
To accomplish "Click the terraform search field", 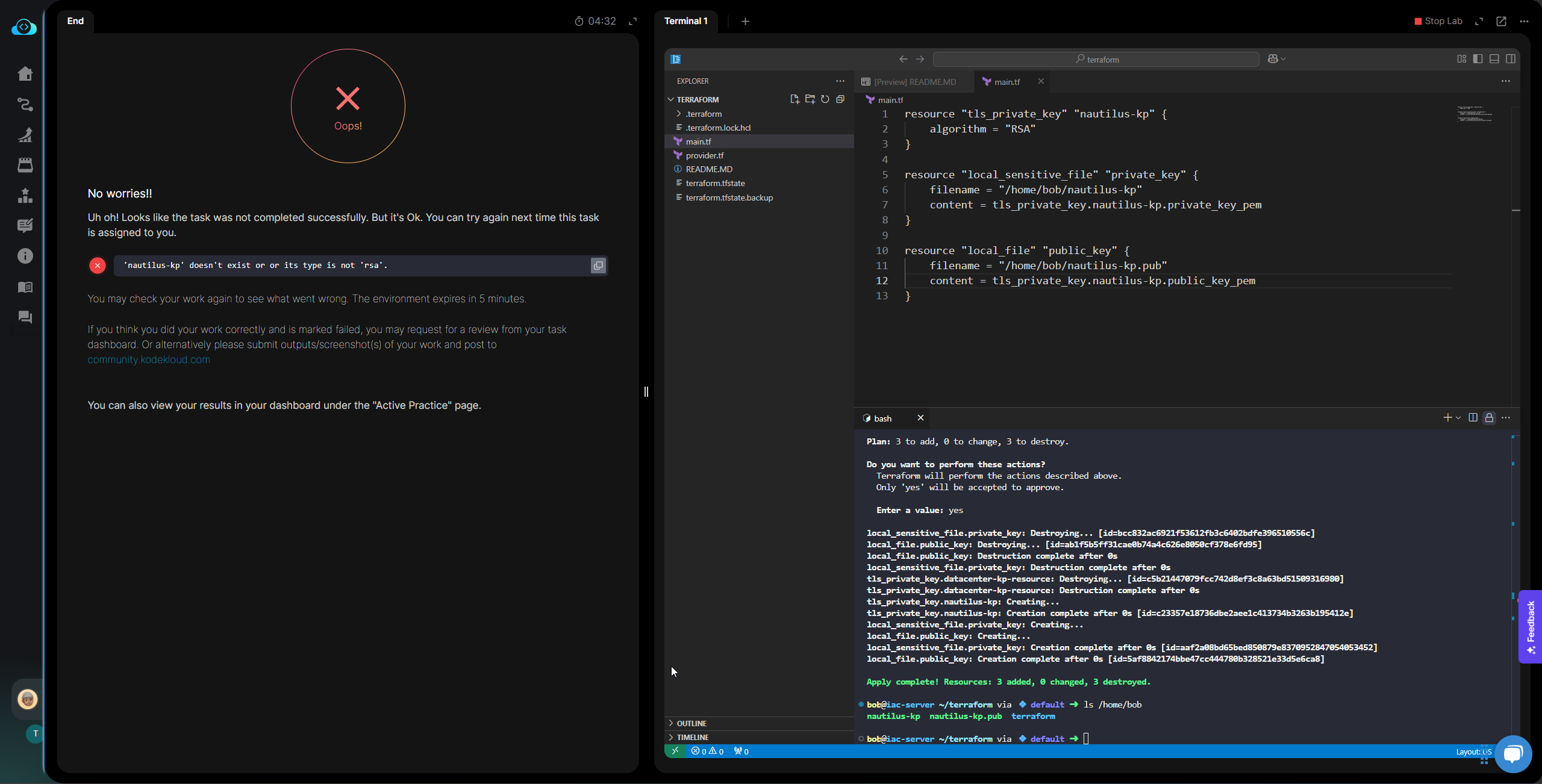I will (x=1096, y=59).
